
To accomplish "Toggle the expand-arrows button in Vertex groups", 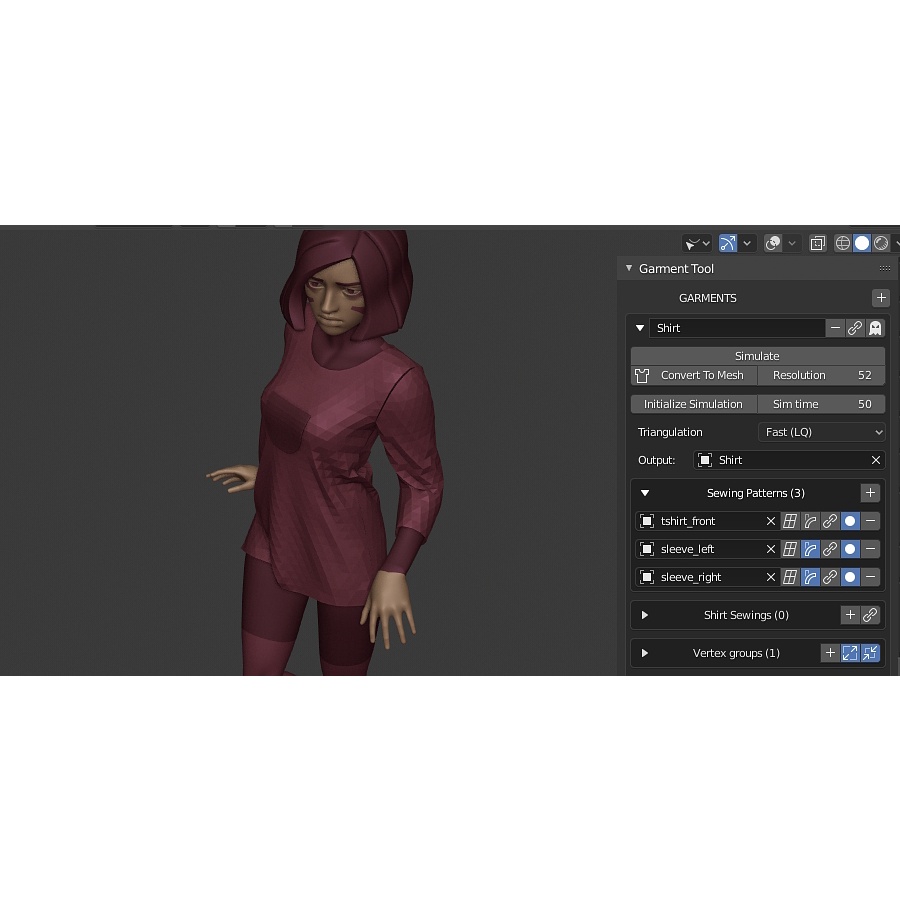I will click(x=850, y=653).
